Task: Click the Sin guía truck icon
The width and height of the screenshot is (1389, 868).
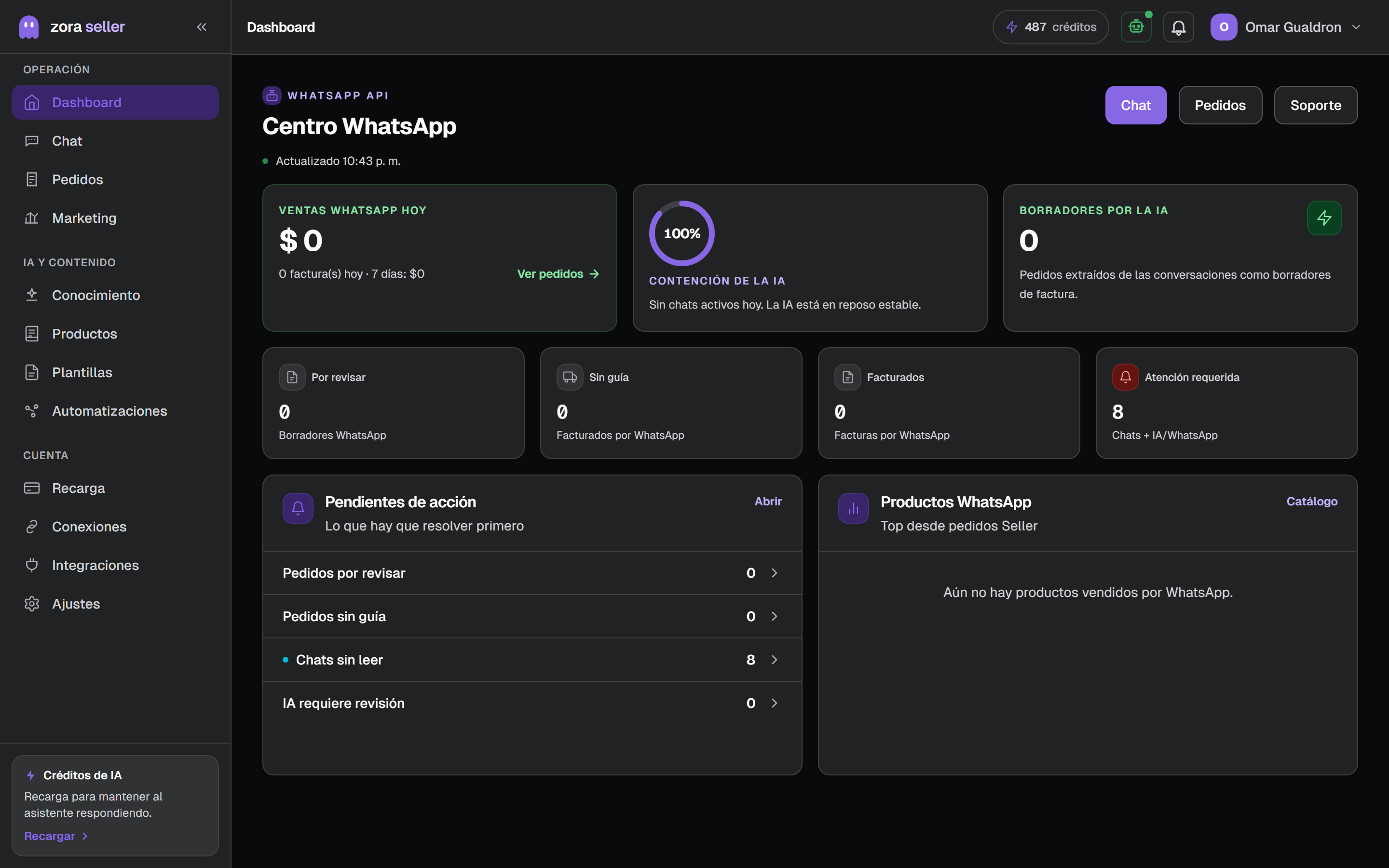Action: (570, 377)
